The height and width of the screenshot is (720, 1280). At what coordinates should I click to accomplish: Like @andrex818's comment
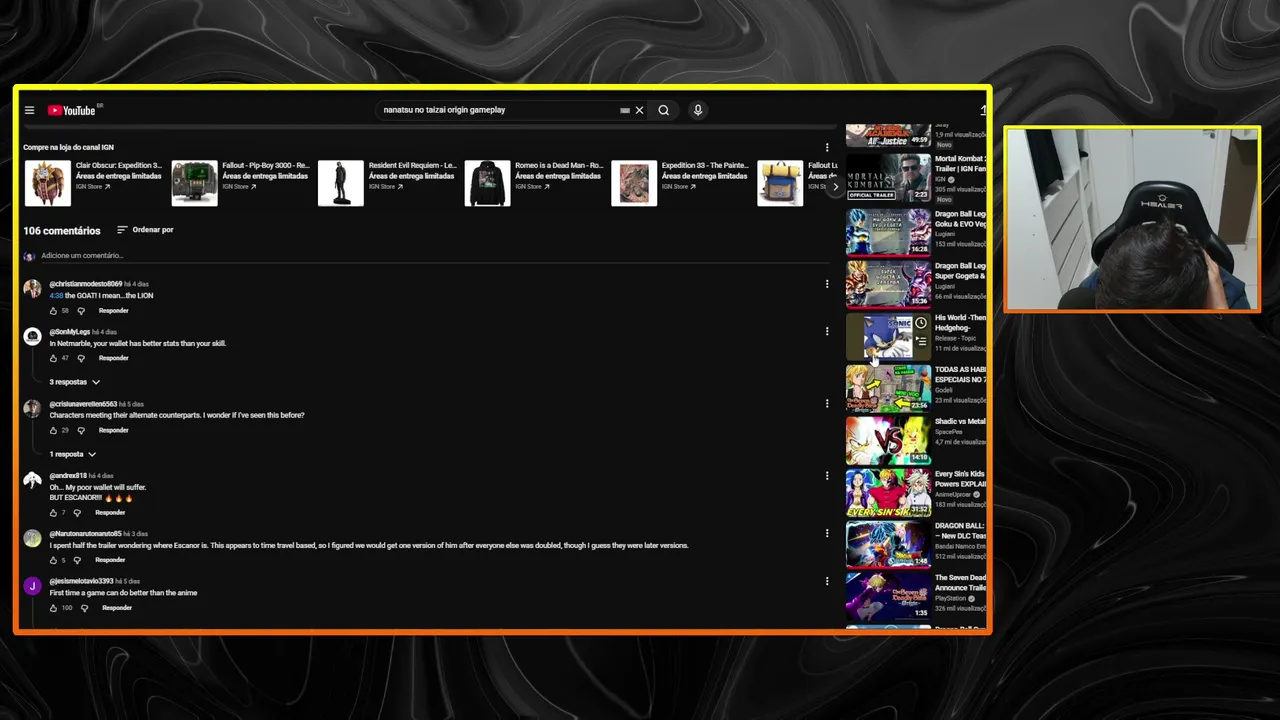[x=54, y=513]
